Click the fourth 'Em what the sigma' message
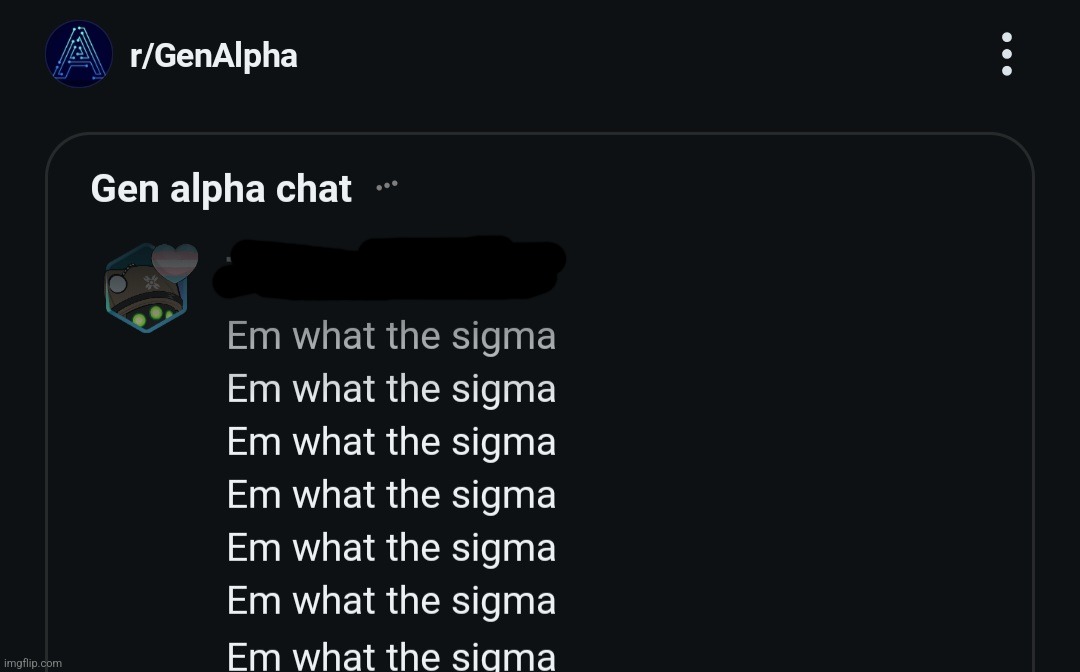The height and width of the screenshot is (672, 1080). pos(391,494)
